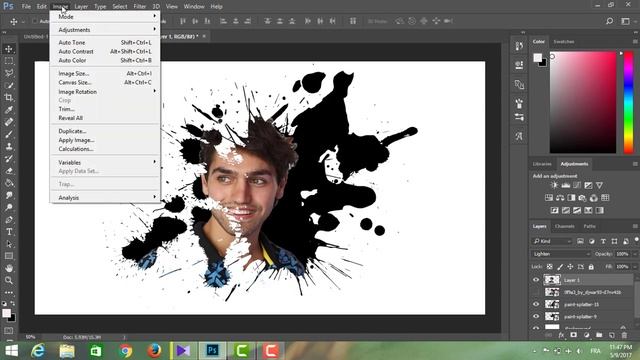Add a layer mask icon

pyautogui.click(x=573, y=335)
